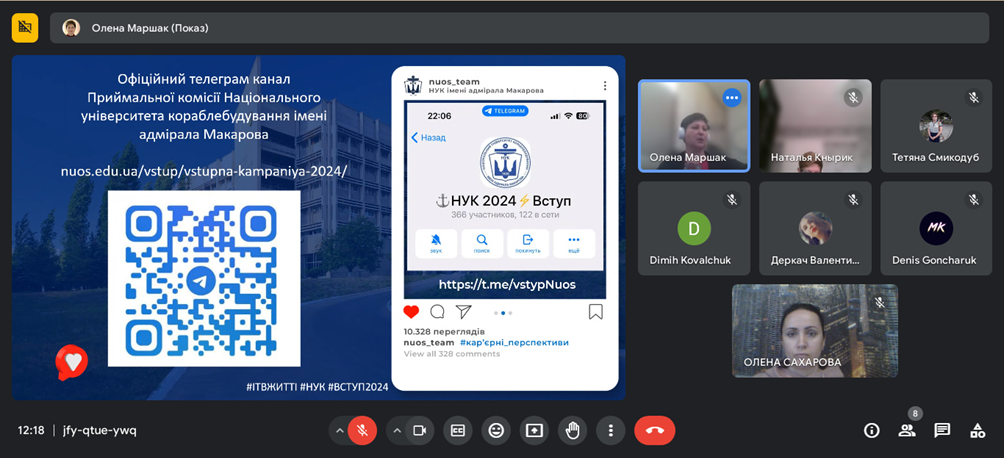This screenshot has width=1004, height=458.
Task: Click the поиск search button
Action: click(482, 243)
